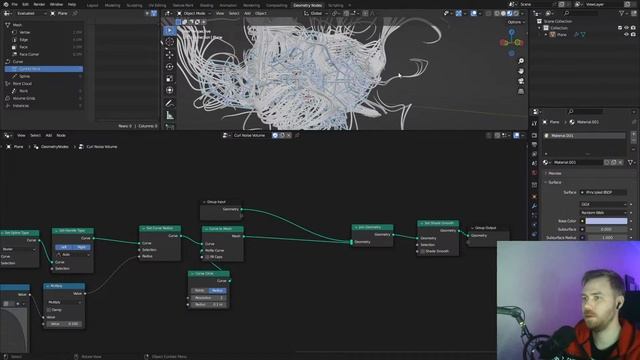
Task: Open the Global transform orientation dropdown
Action: (x=315, y=13)
